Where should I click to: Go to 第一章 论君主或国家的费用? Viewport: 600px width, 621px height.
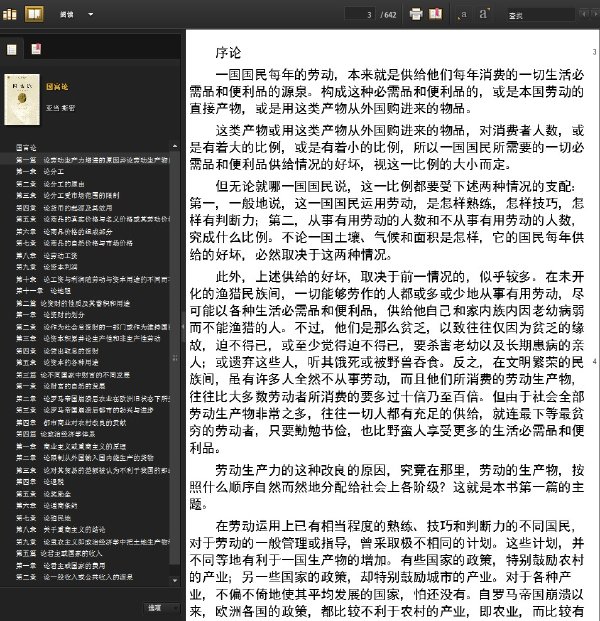point(61,566)
